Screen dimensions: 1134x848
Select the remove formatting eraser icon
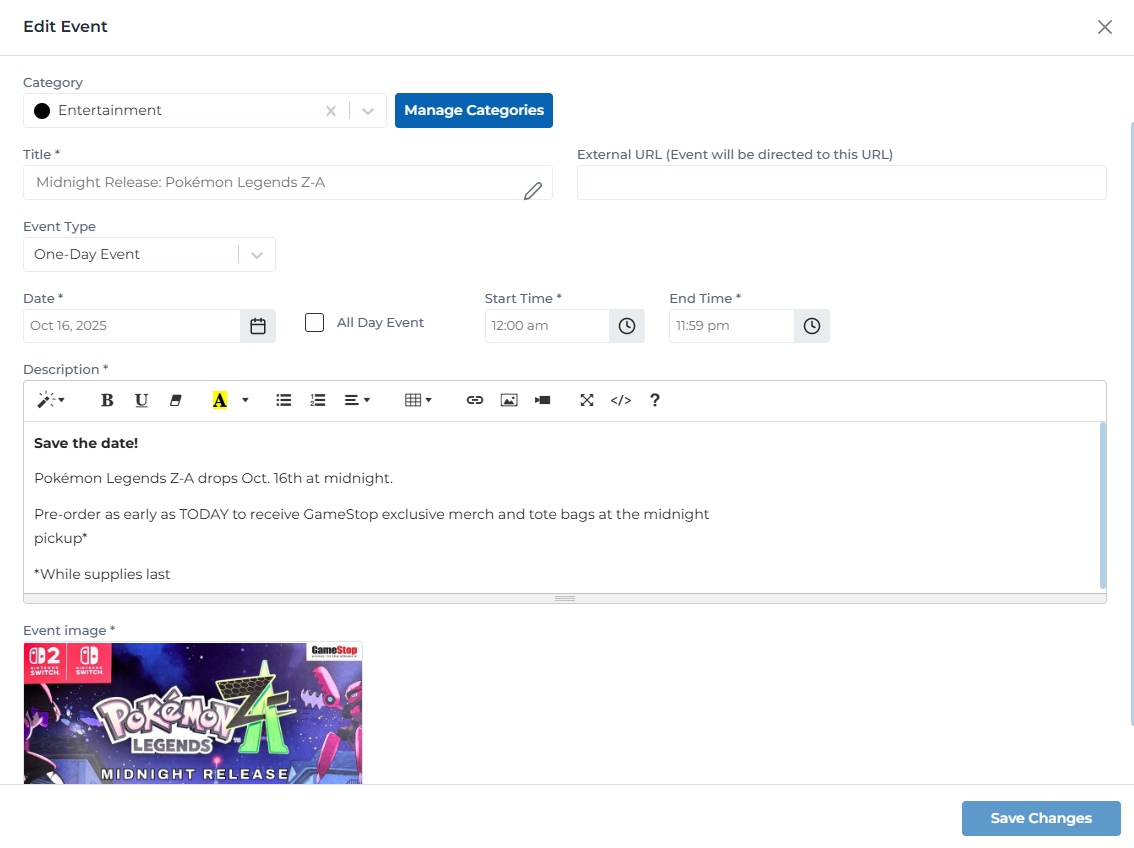tap(176, 400)
